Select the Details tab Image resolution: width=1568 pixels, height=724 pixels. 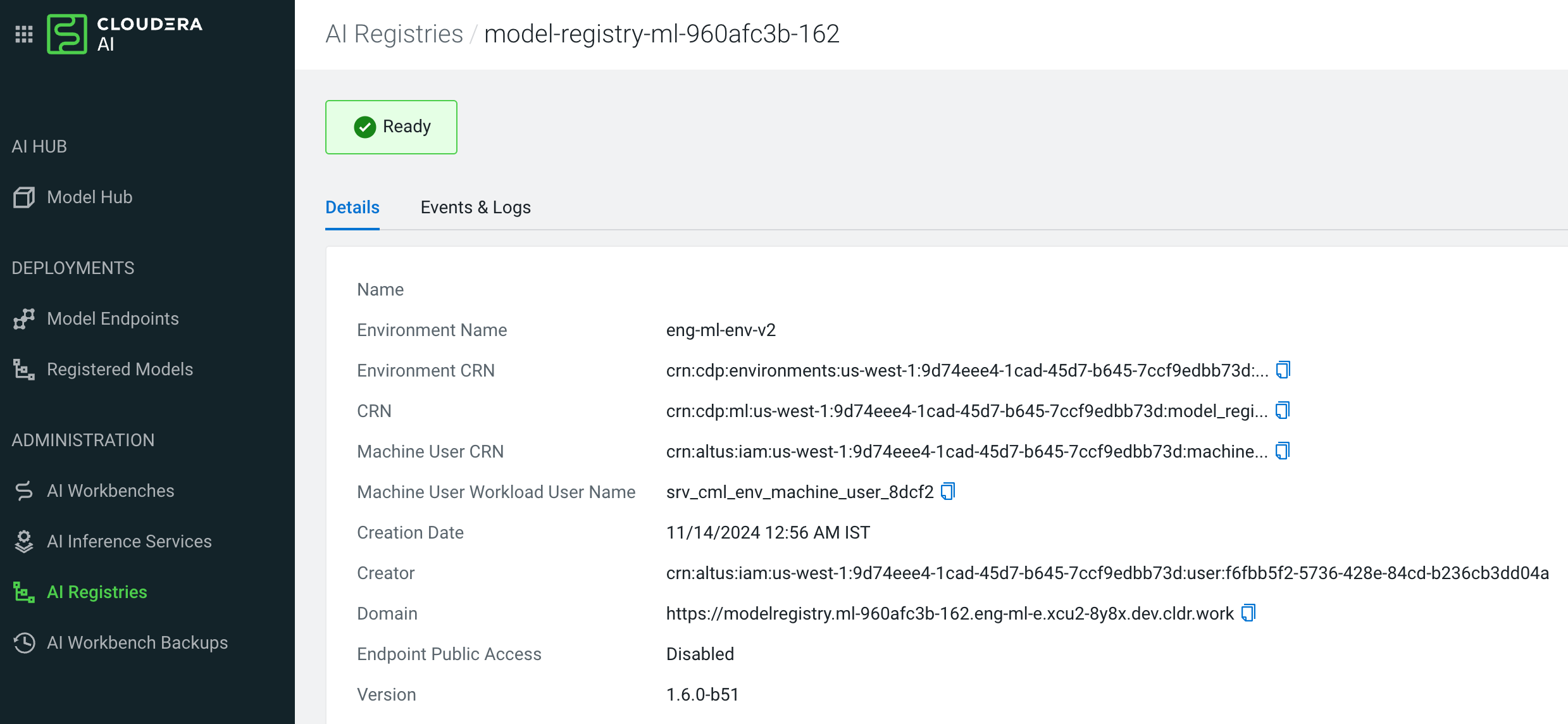[352, 208]
